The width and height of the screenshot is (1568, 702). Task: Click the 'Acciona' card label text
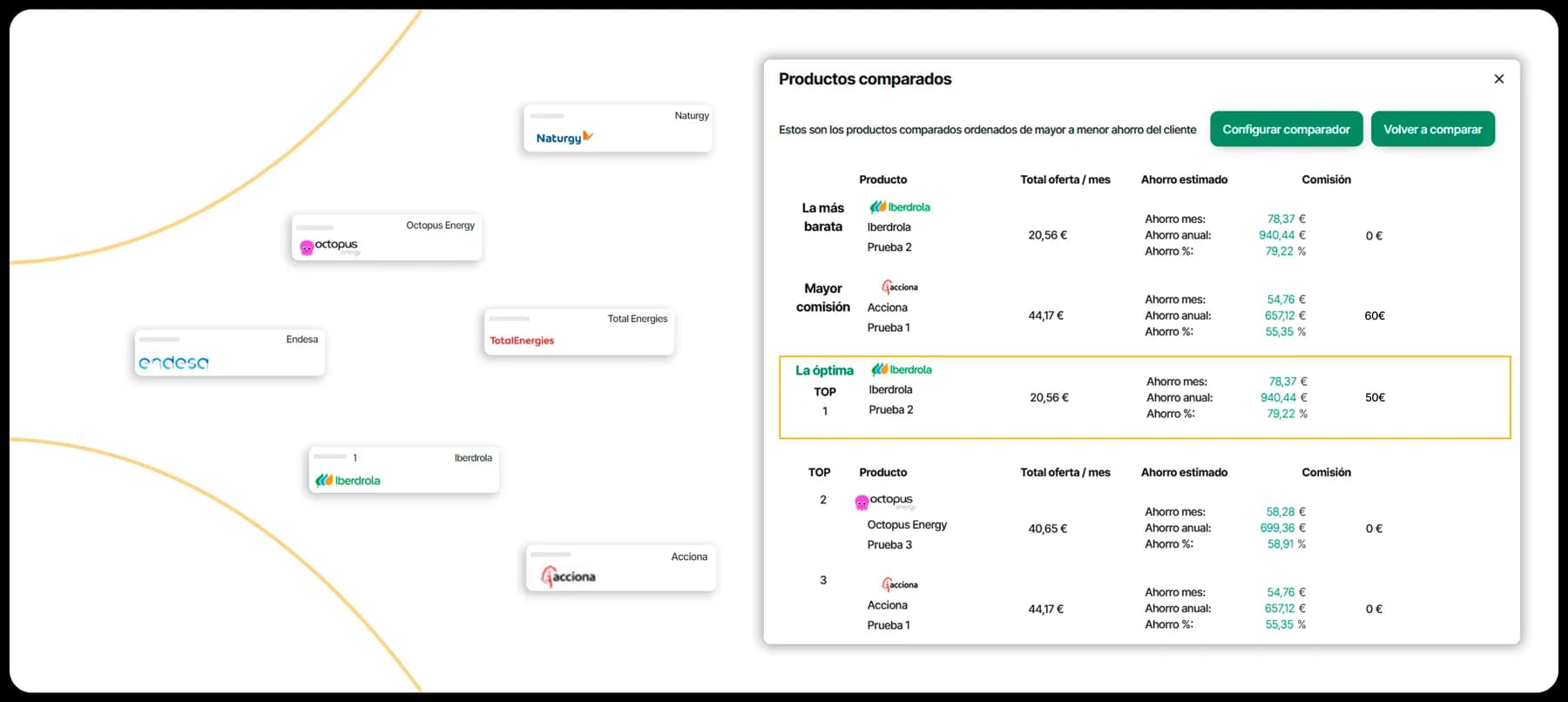click(x=689, y=557)
